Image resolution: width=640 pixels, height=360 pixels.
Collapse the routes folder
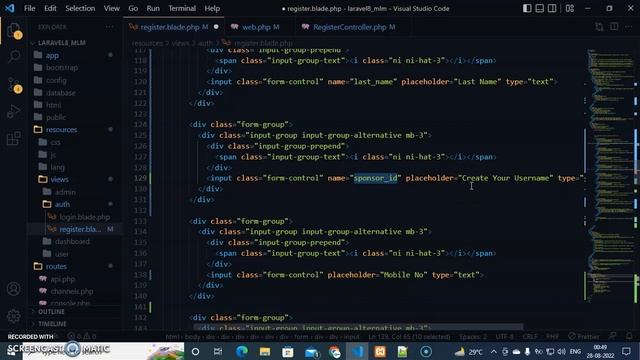56,266
